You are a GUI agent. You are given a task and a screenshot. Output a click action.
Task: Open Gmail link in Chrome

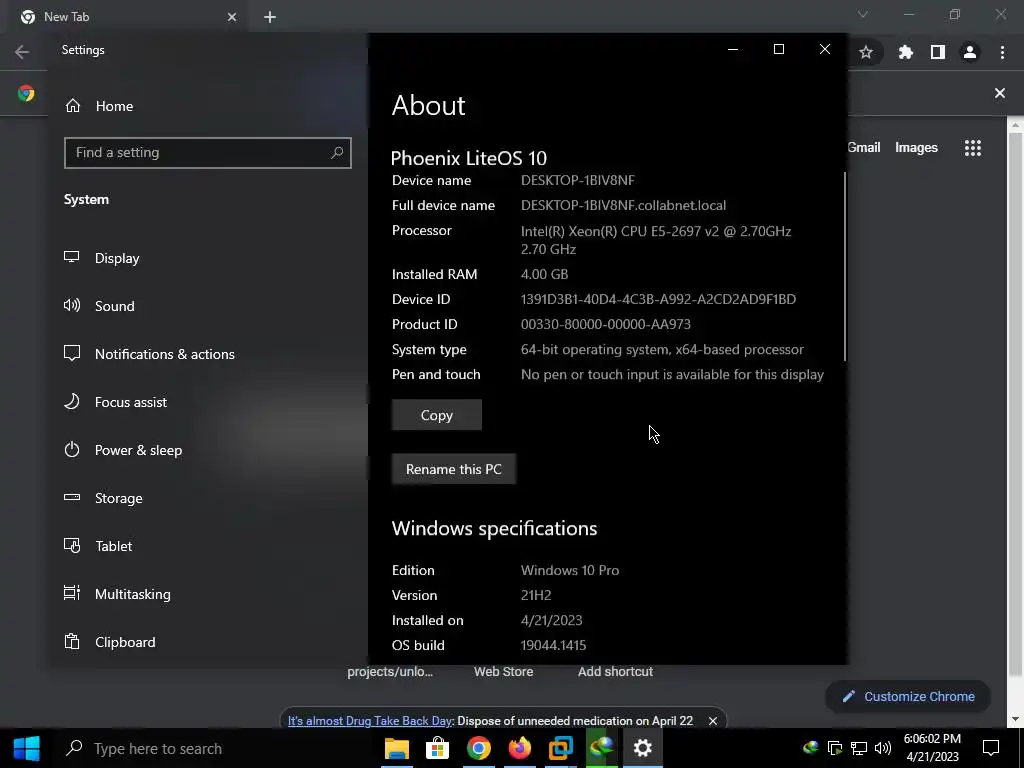click(x=863, y=148)
